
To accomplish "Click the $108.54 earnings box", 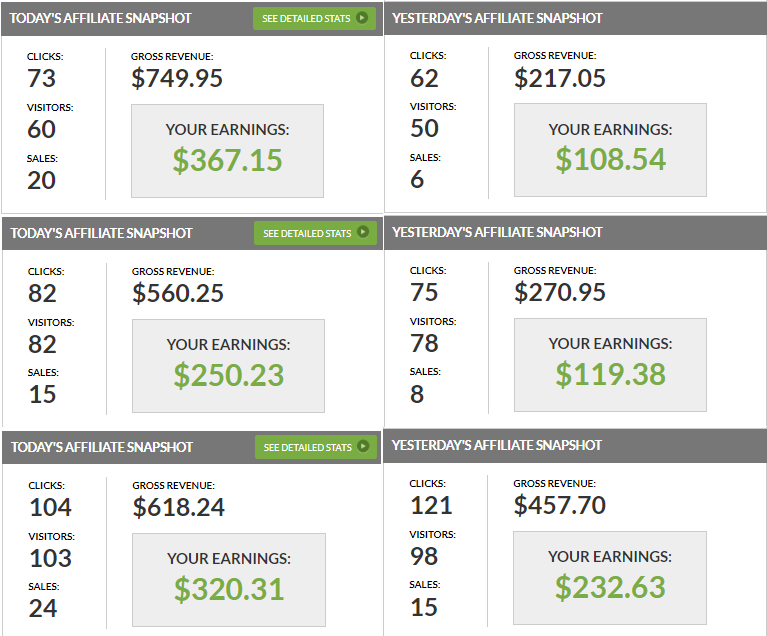I will coord(610,151).
